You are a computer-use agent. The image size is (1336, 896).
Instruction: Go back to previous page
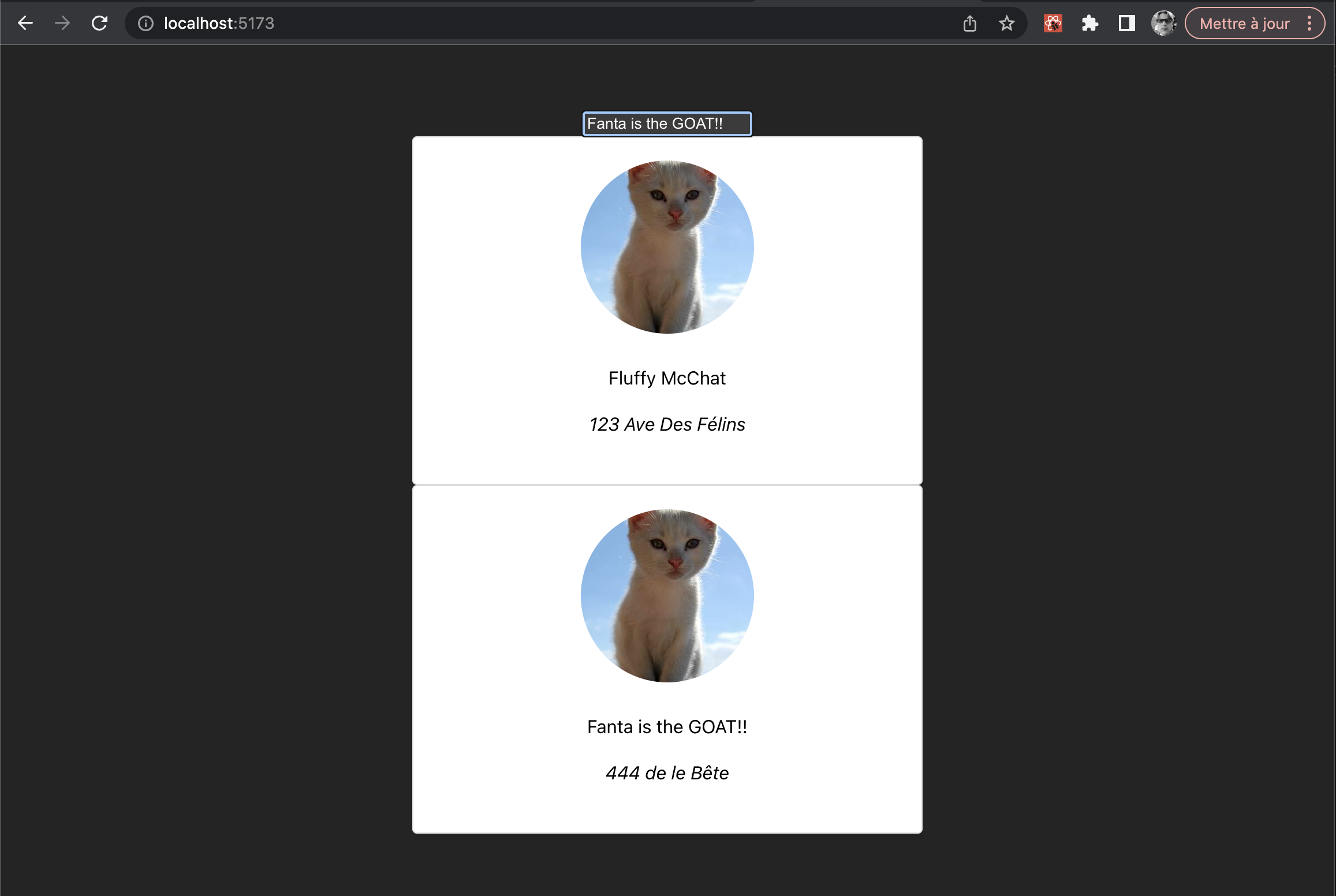point(25,23)
